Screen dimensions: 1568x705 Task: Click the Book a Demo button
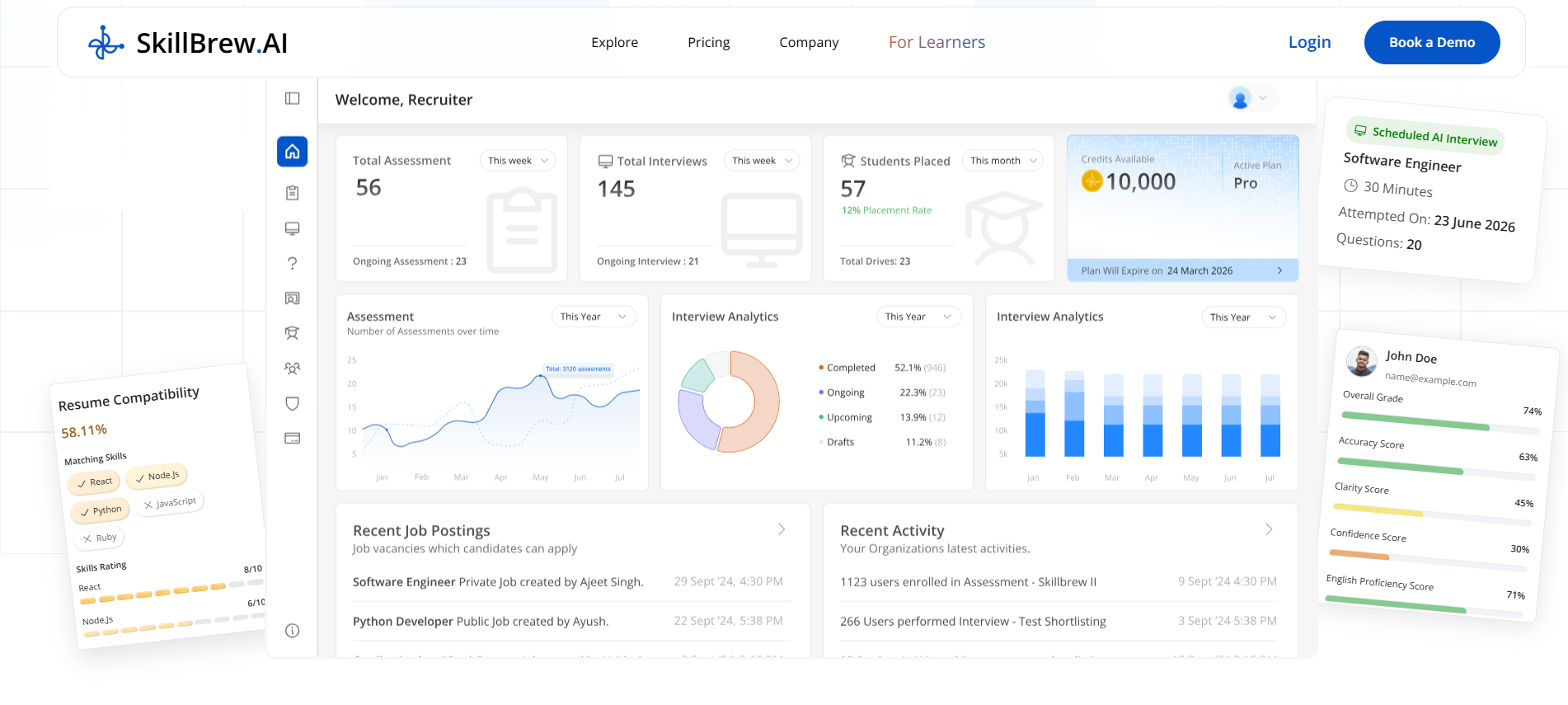(x=1432, y=42)
